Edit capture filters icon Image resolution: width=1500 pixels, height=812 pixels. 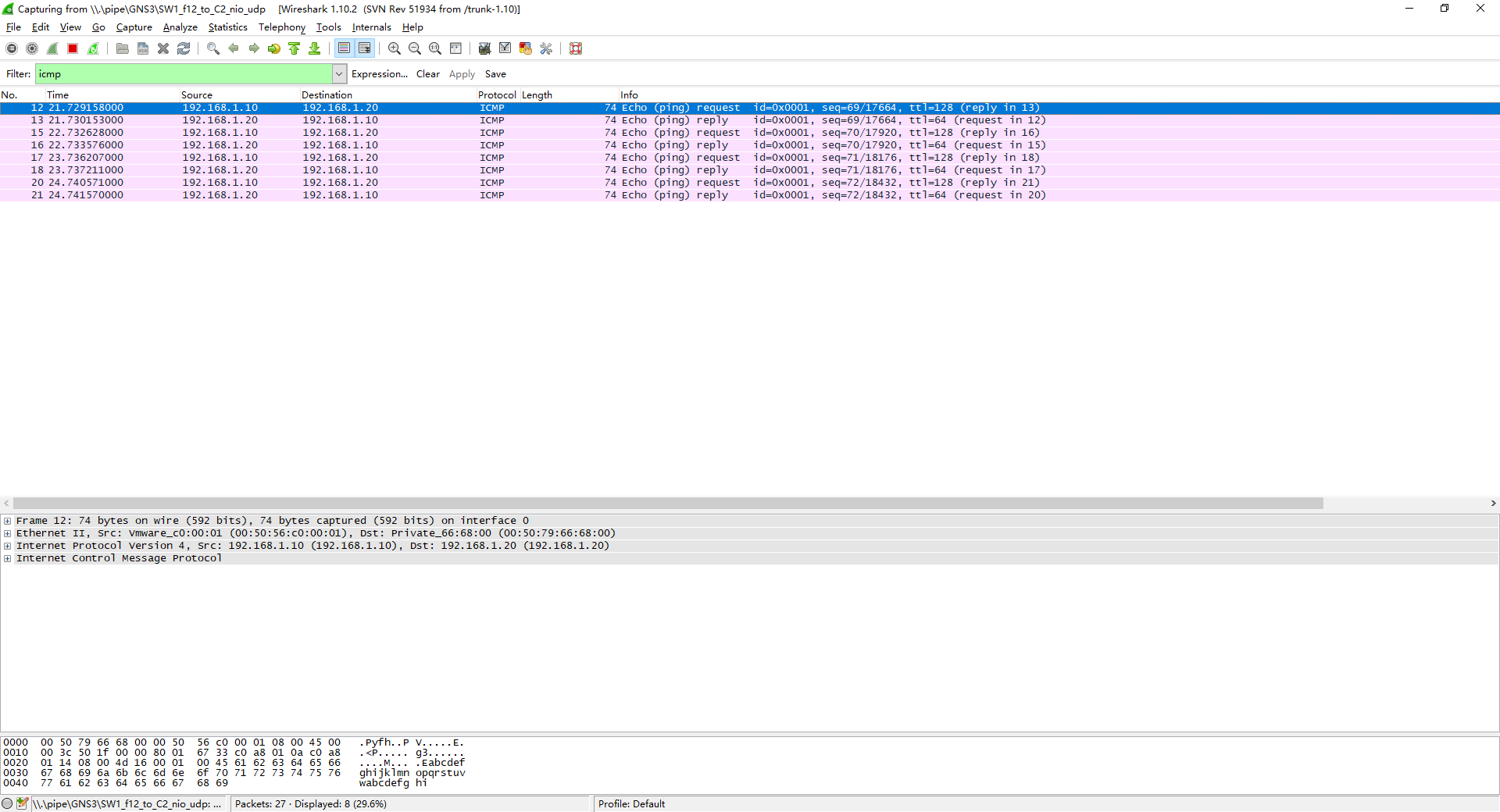[x=485, y=48]
